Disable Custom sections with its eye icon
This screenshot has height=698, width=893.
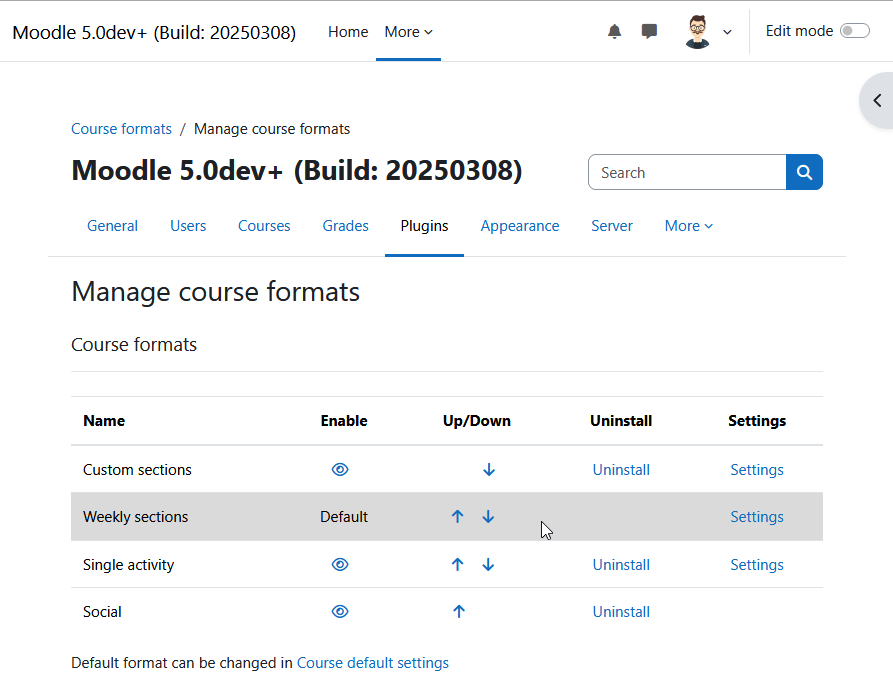tap(340, 470)
